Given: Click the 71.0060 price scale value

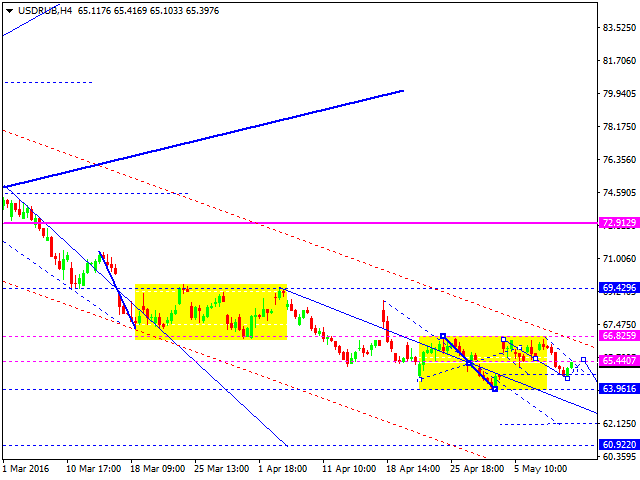Looking at the screenshot, I should pyautogui.click(x=619, y=259).
